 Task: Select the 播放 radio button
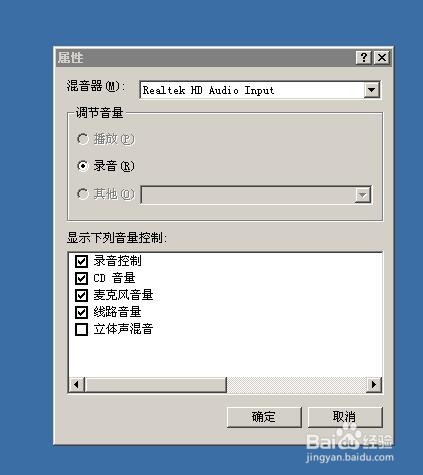(83, 139)
